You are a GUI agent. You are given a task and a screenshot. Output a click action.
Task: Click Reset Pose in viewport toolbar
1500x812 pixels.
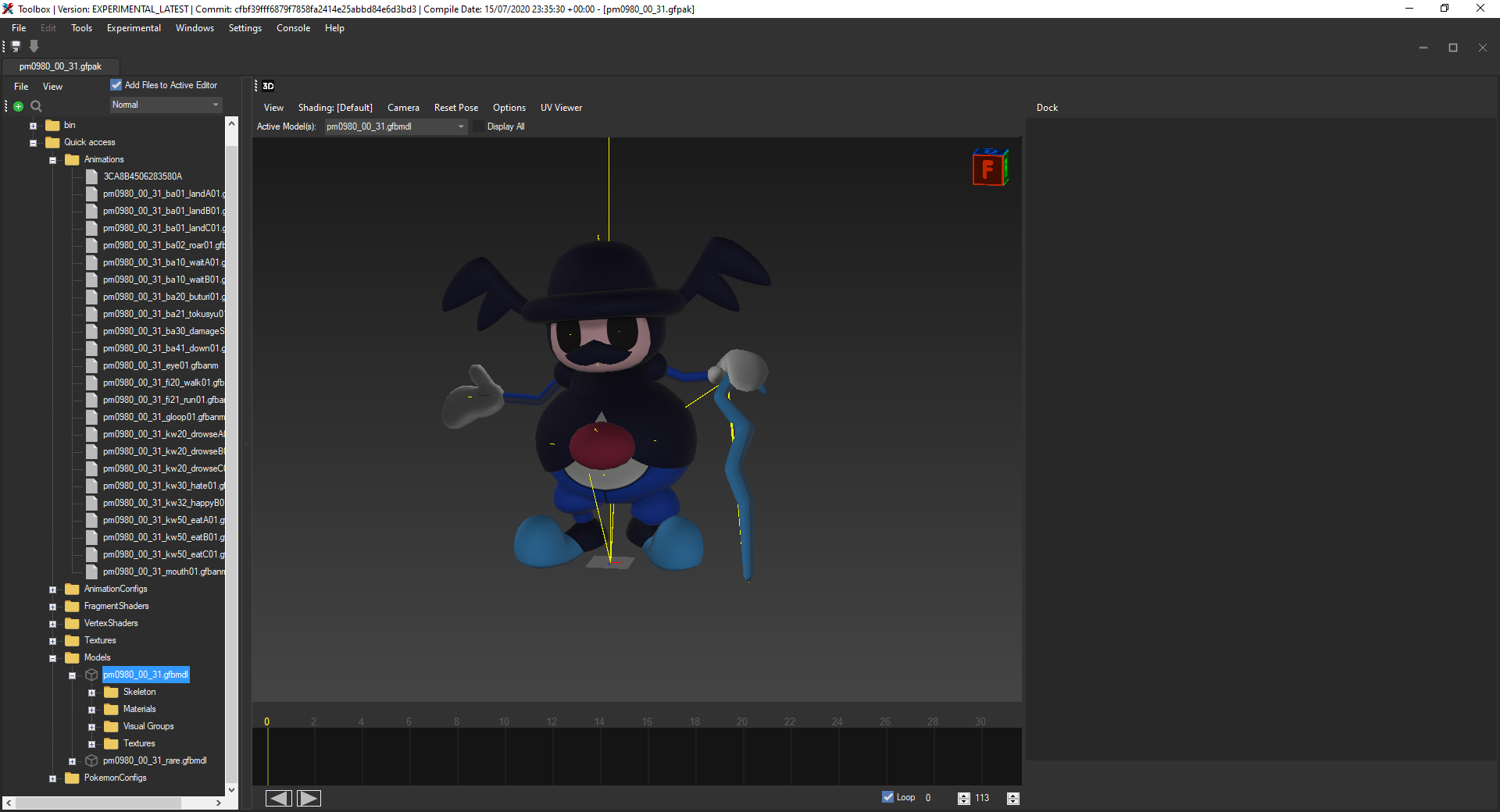click(x=455, y=108)
